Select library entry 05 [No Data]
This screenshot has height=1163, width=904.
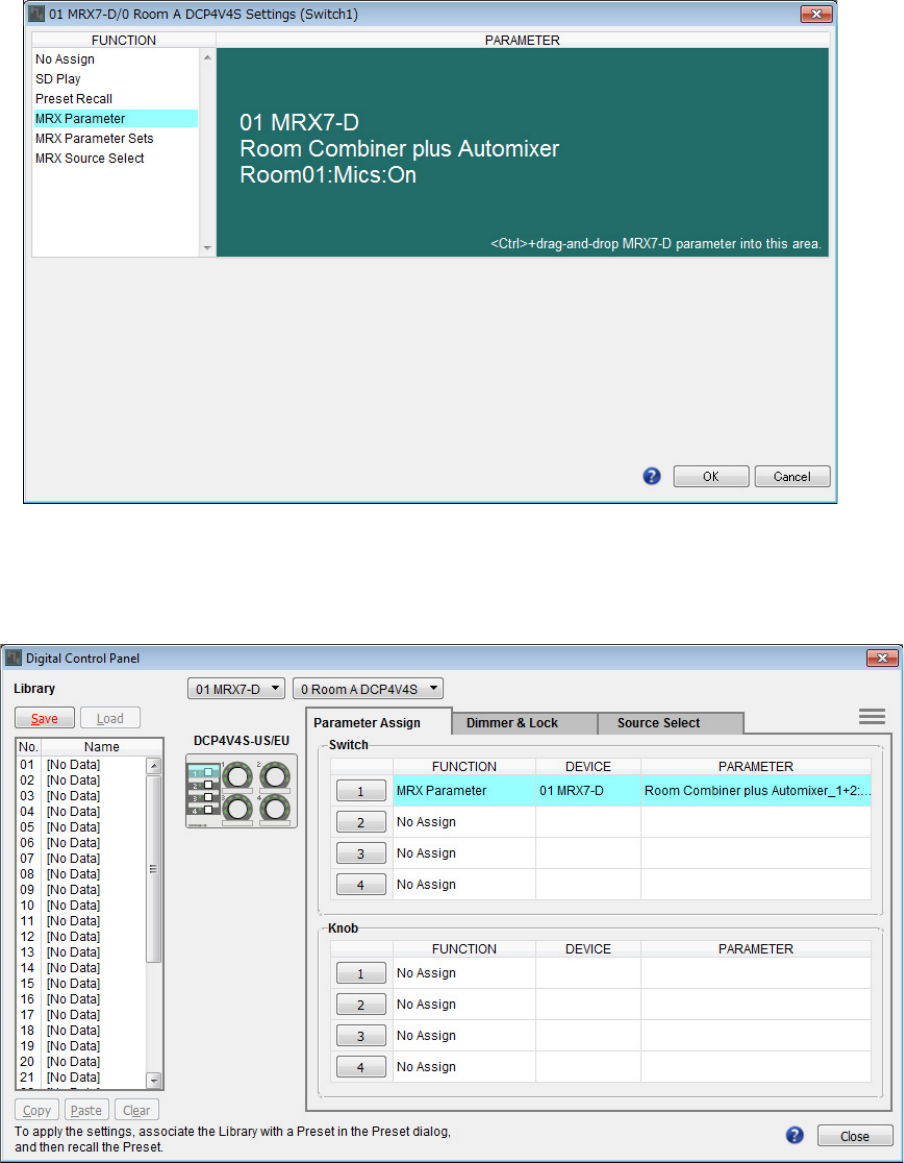click(x=82, y=827)
